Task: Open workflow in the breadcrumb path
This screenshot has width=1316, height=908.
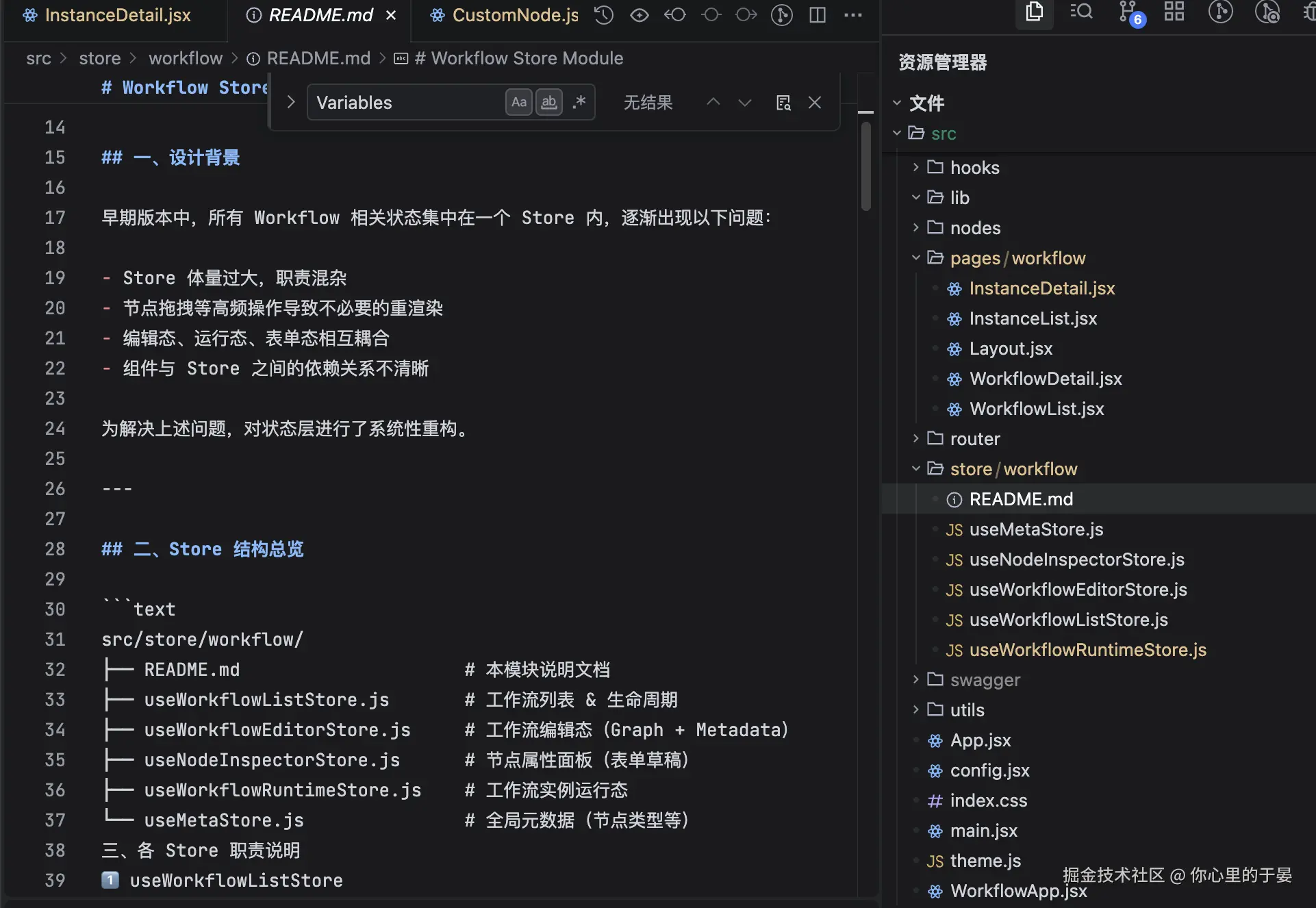Action: click(185, 58)
